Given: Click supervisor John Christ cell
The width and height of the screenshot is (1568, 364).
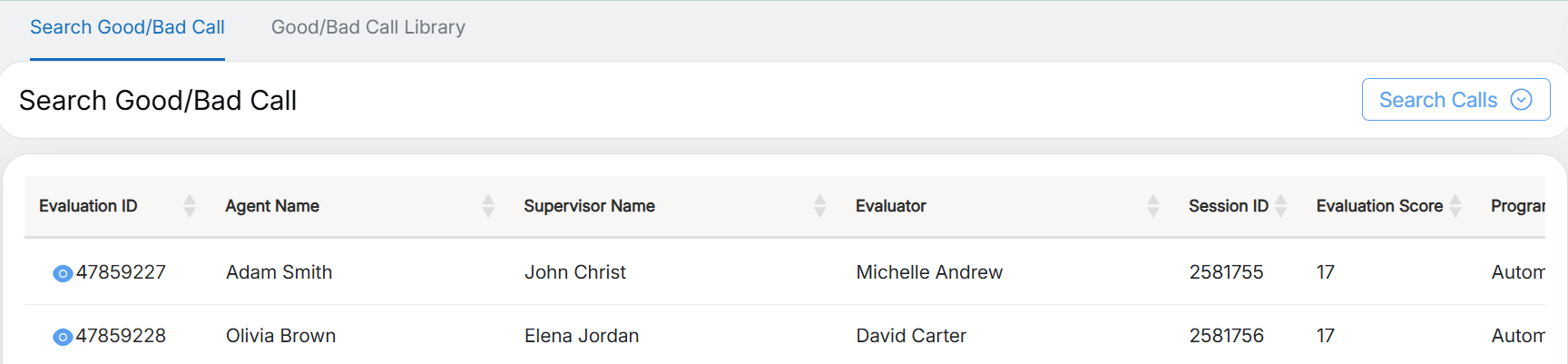Looking at the screenshot, I should coord(575,272).
